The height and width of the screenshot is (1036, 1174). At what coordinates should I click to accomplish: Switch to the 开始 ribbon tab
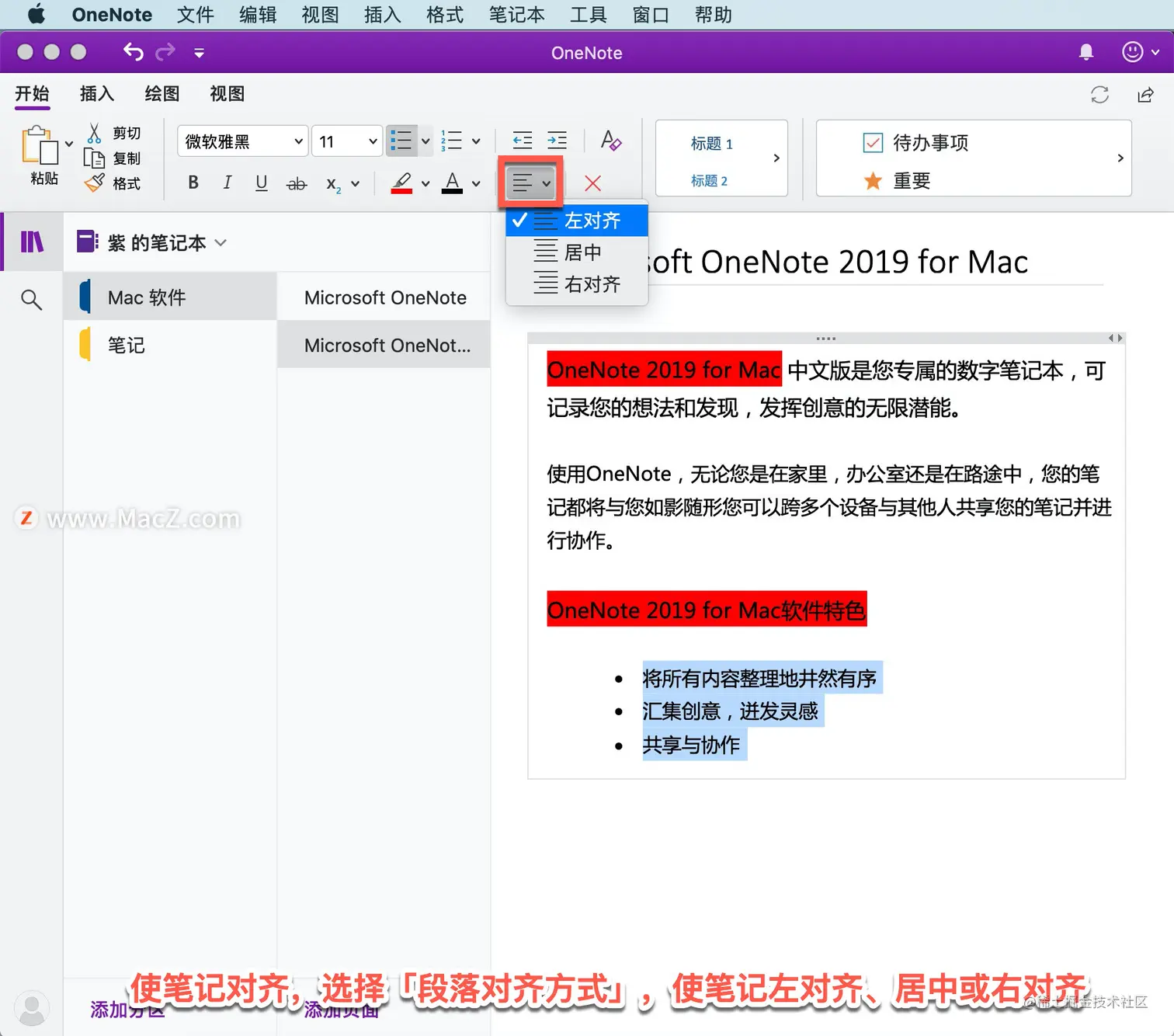pyautogui.click(x=33, y=94)
